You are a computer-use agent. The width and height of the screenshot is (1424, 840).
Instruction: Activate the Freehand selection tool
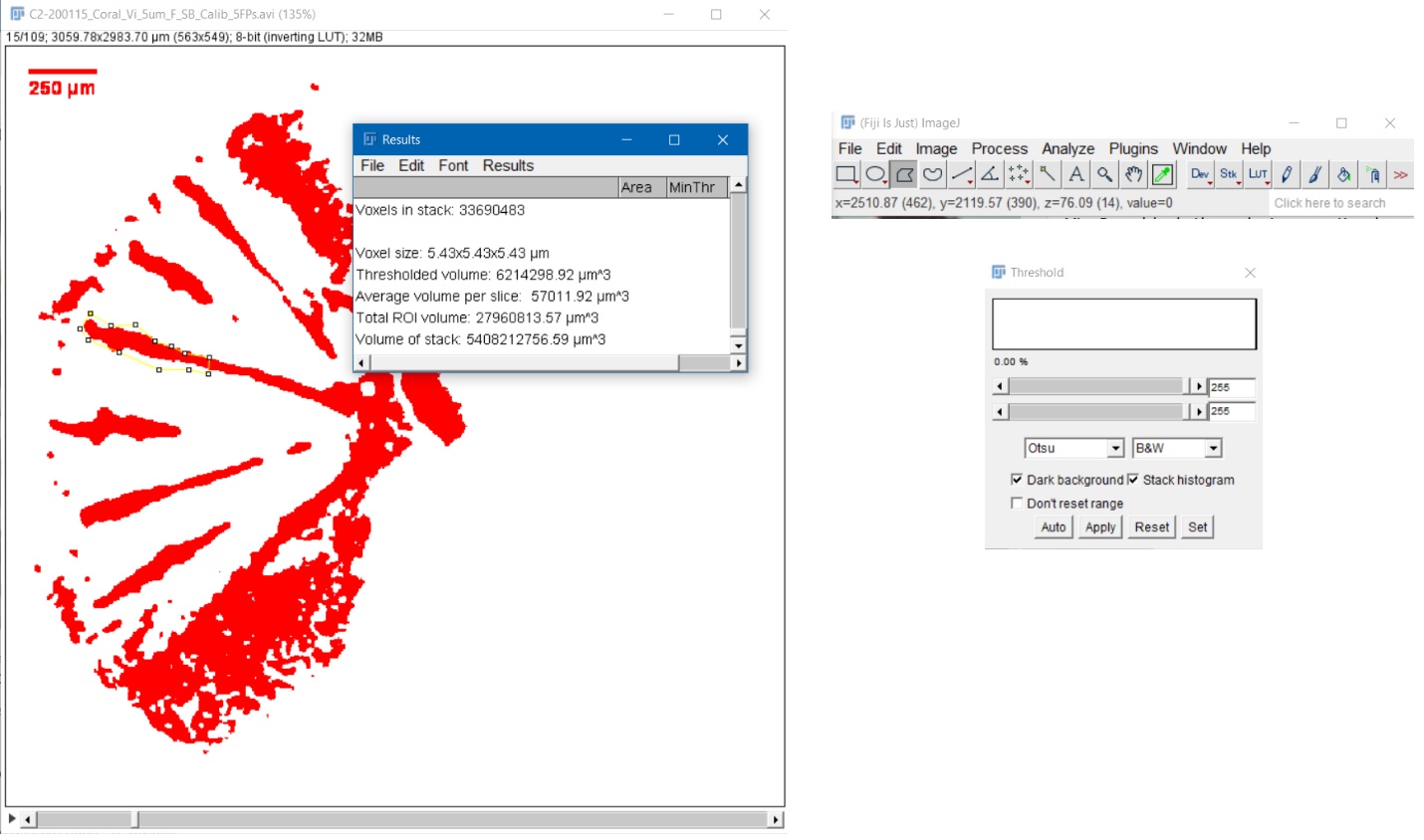coord(934,174)
